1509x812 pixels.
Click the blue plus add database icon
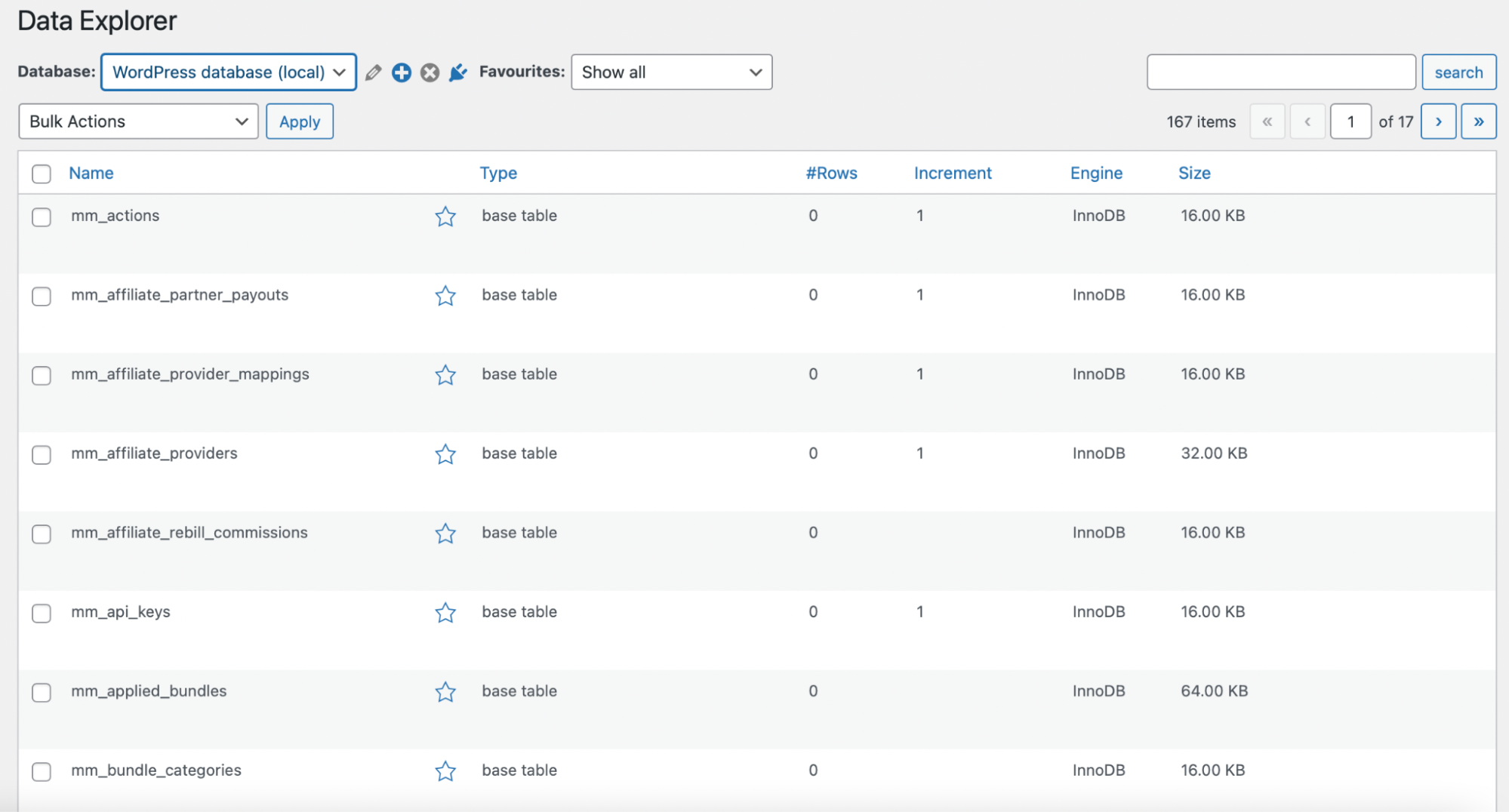[x=402, y=72]
